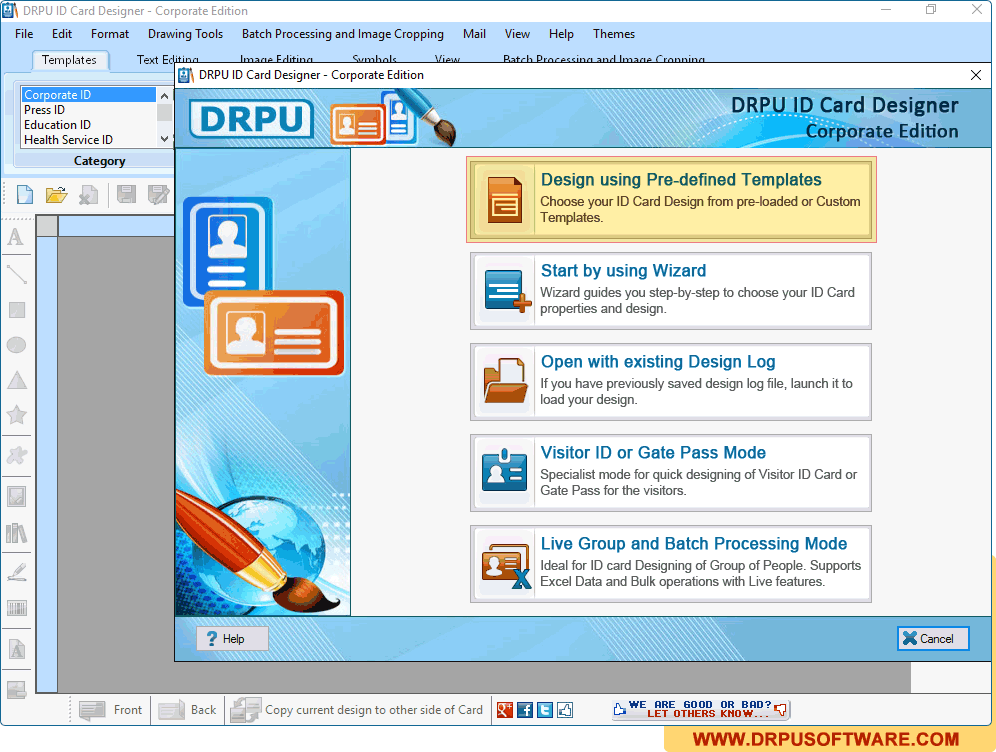Screen dimensions: 996x752
Task: Select the Triangle shape tool
Action: pyautogui.click(x=17, y=380)
